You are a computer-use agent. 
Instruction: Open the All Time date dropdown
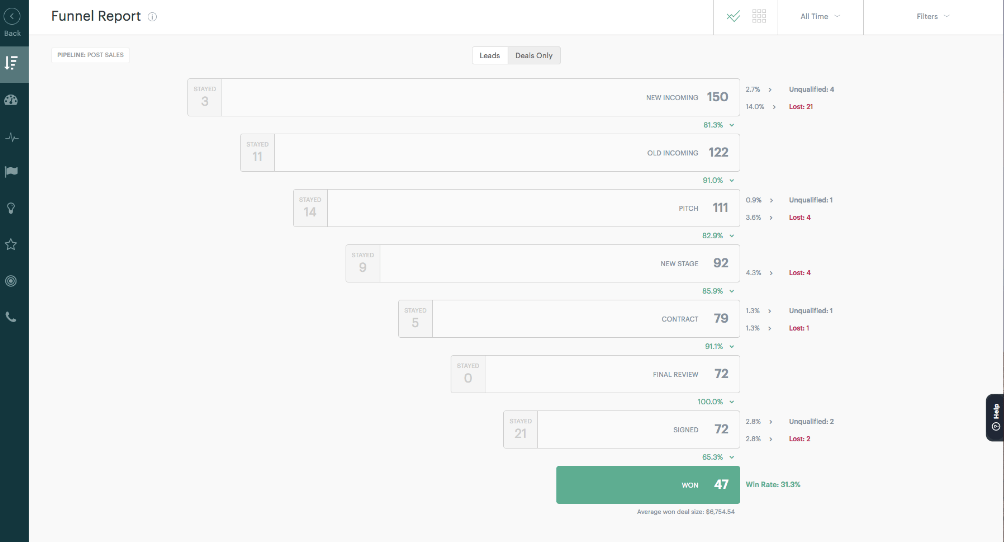(x=820, y=17)
